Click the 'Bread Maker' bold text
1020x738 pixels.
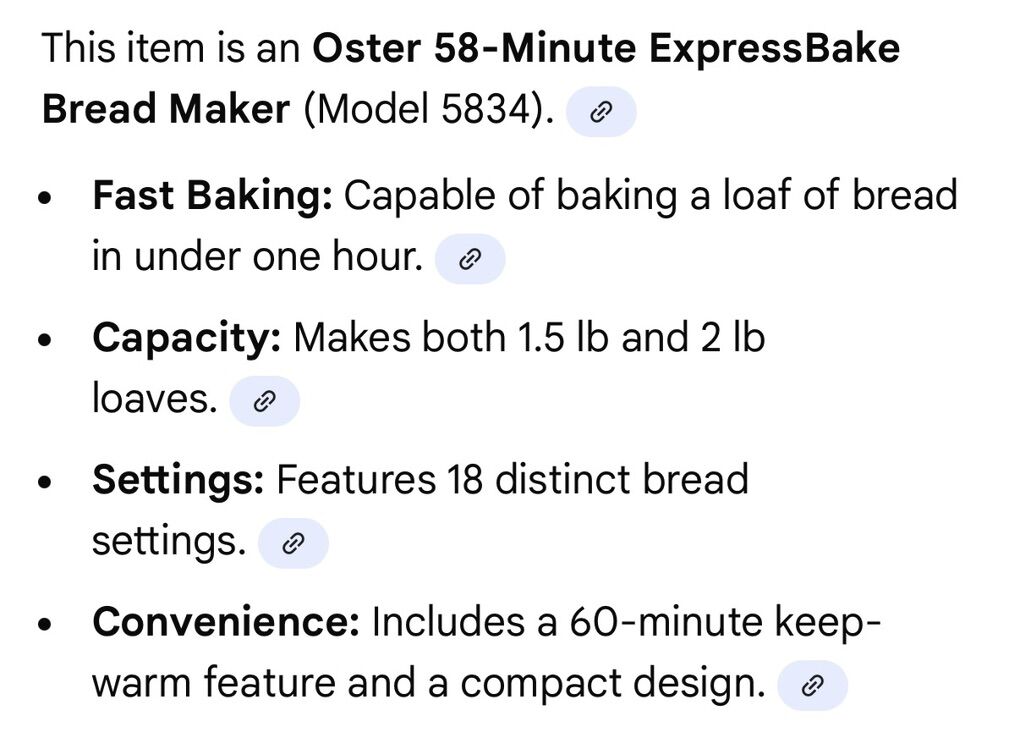166,109
